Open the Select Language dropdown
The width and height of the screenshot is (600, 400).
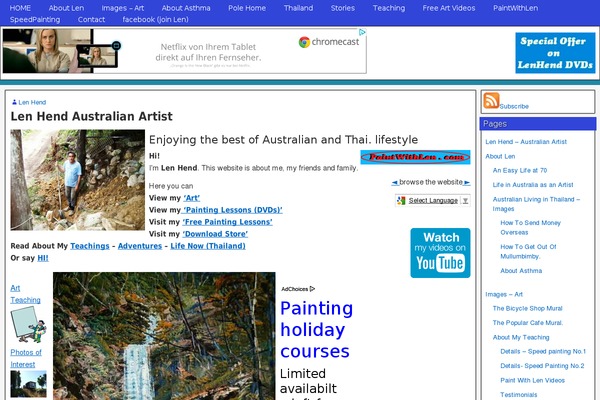pos(432,200)
